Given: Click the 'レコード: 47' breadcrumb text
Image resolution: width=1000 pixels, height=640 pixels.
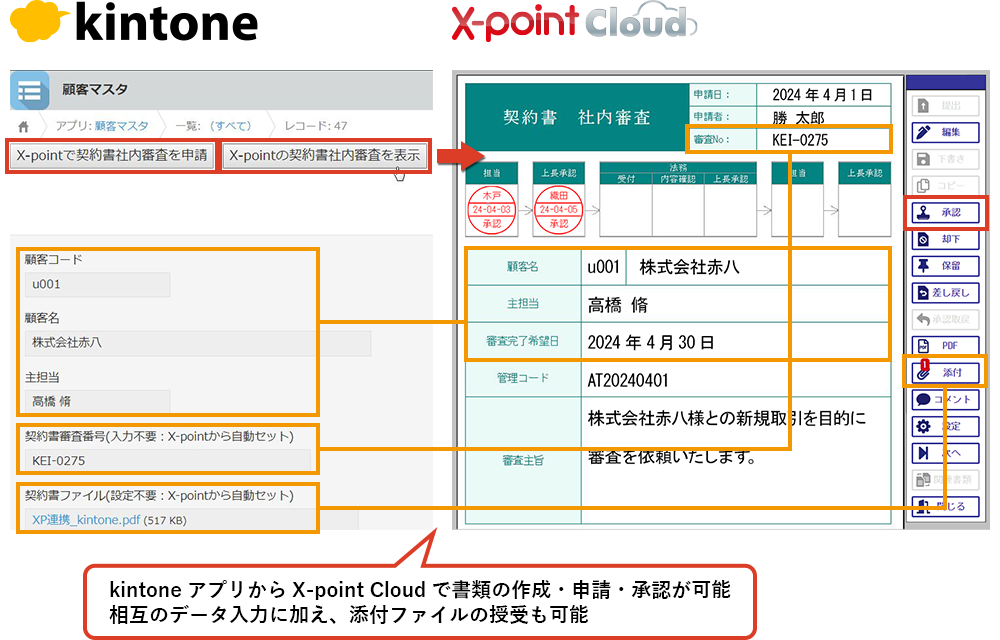Looking at the screenshot, I should [x=316, y=126].
